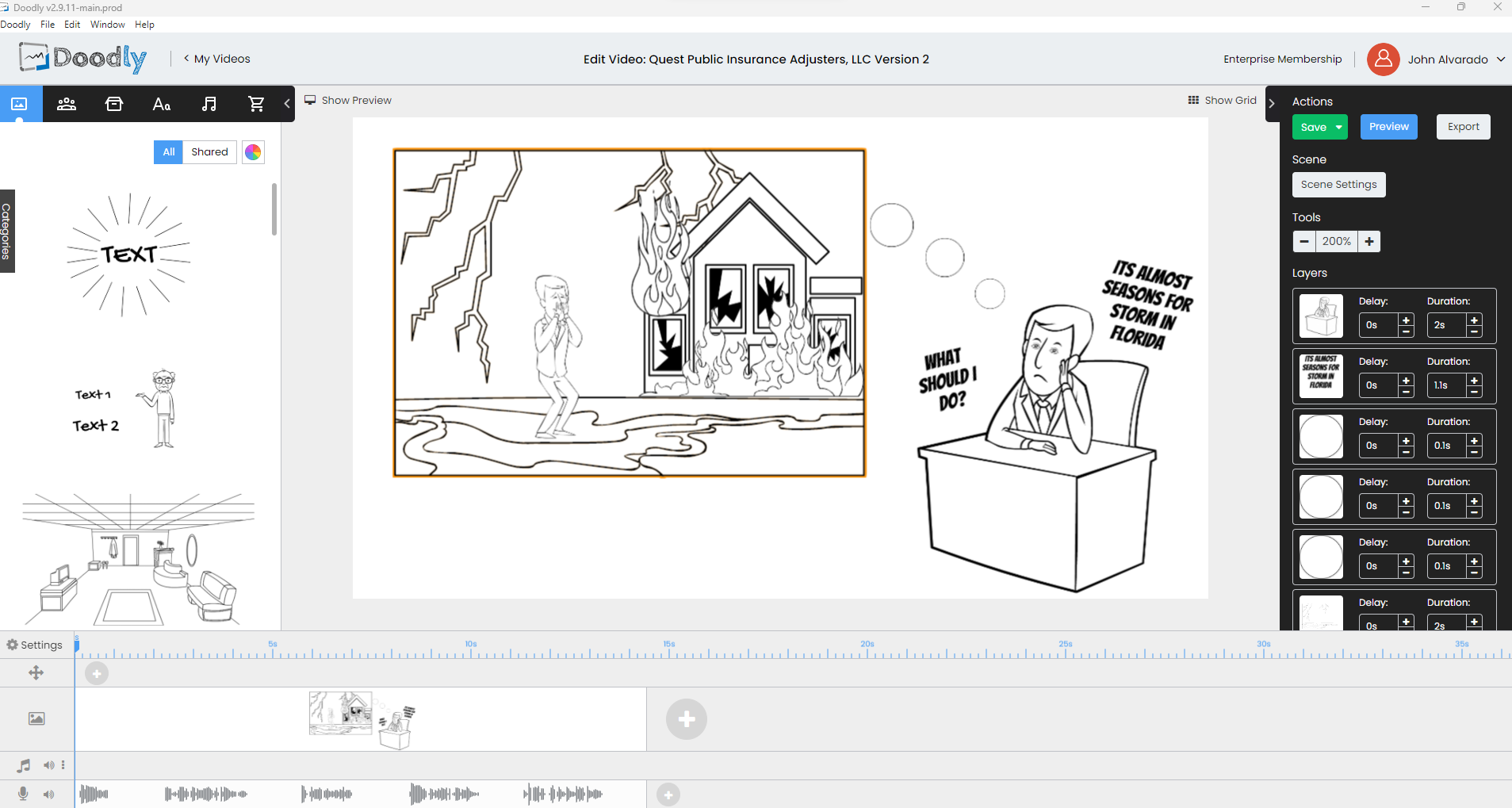Open the Save dropdown arrow
The image size is (1512, 808).
coord(1339,127)
